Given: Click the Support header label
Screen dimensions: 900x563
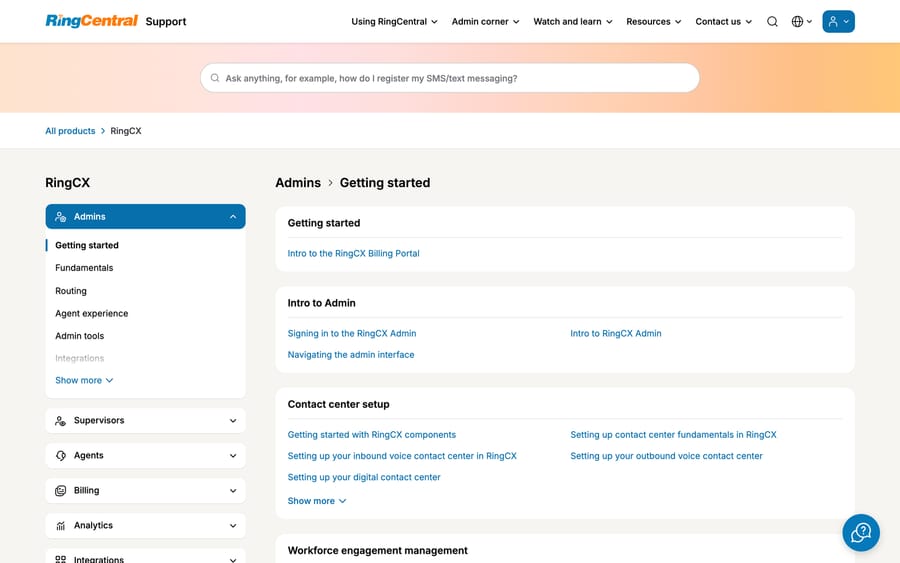Looking at the screenshot, I should pyautogui.click(x=166, y=21).
